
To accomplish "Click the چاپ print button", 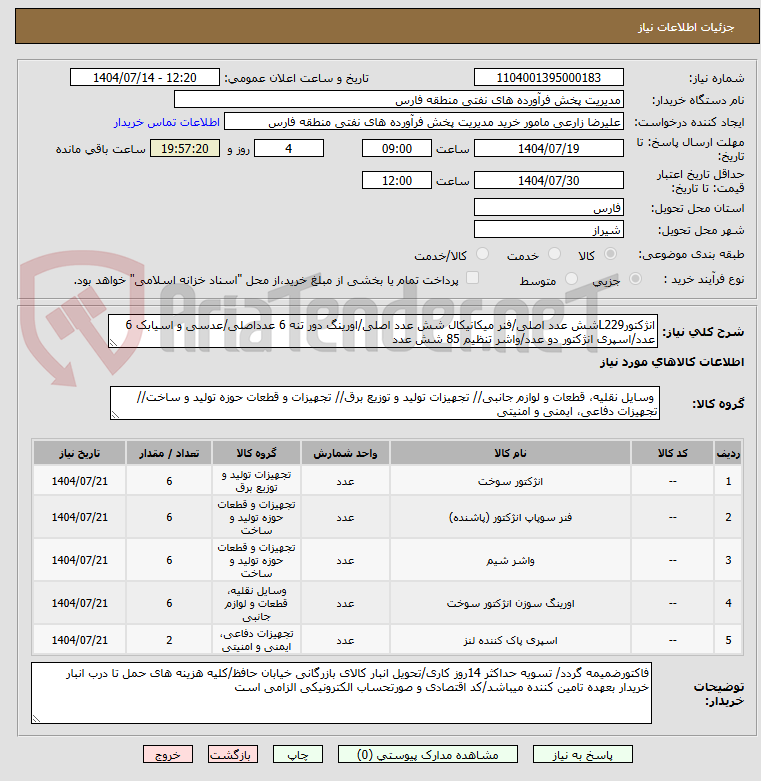I will (298, 755).
